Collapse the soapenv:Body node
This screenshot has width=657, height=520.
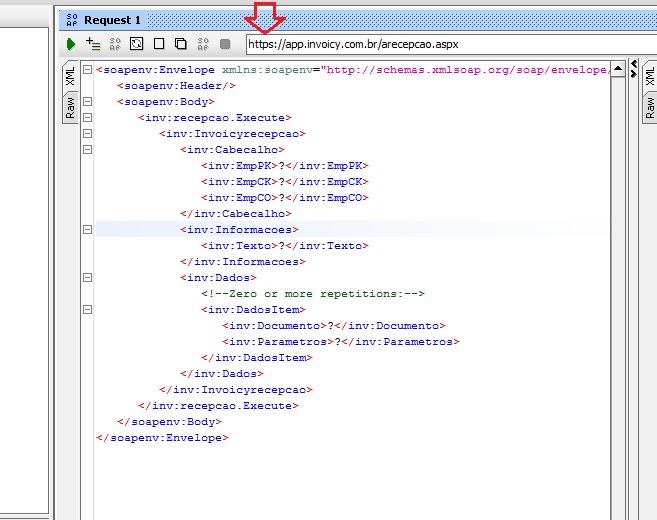pyautogui.click(x=88, y=102)
